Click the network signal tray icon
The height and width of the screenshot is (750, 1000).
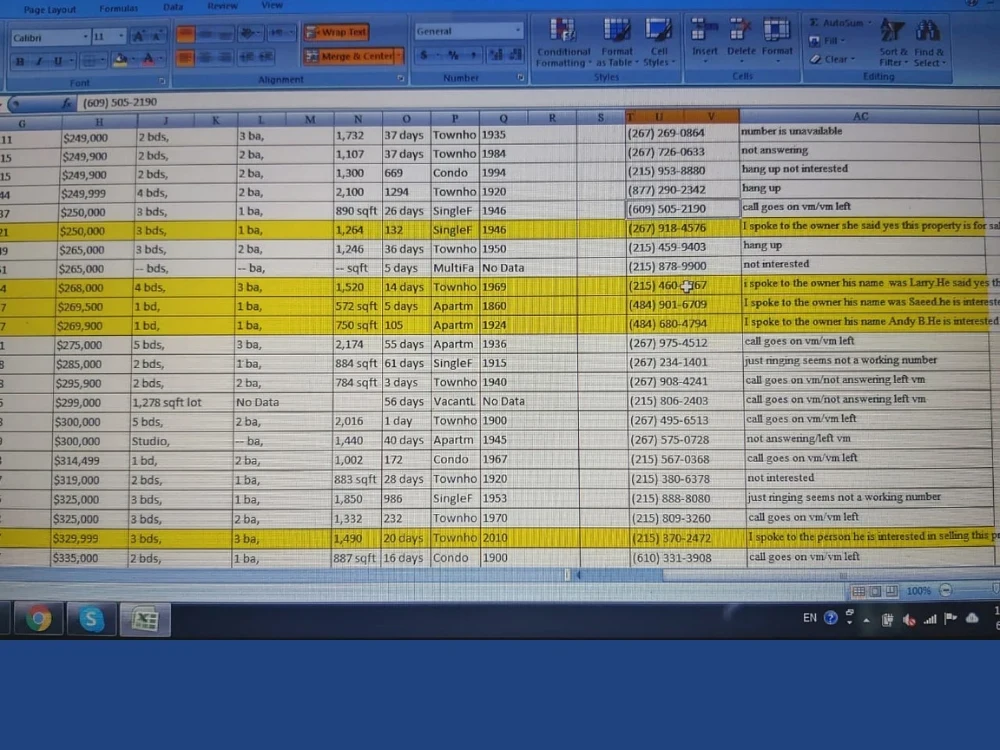[x=930, y=619]
